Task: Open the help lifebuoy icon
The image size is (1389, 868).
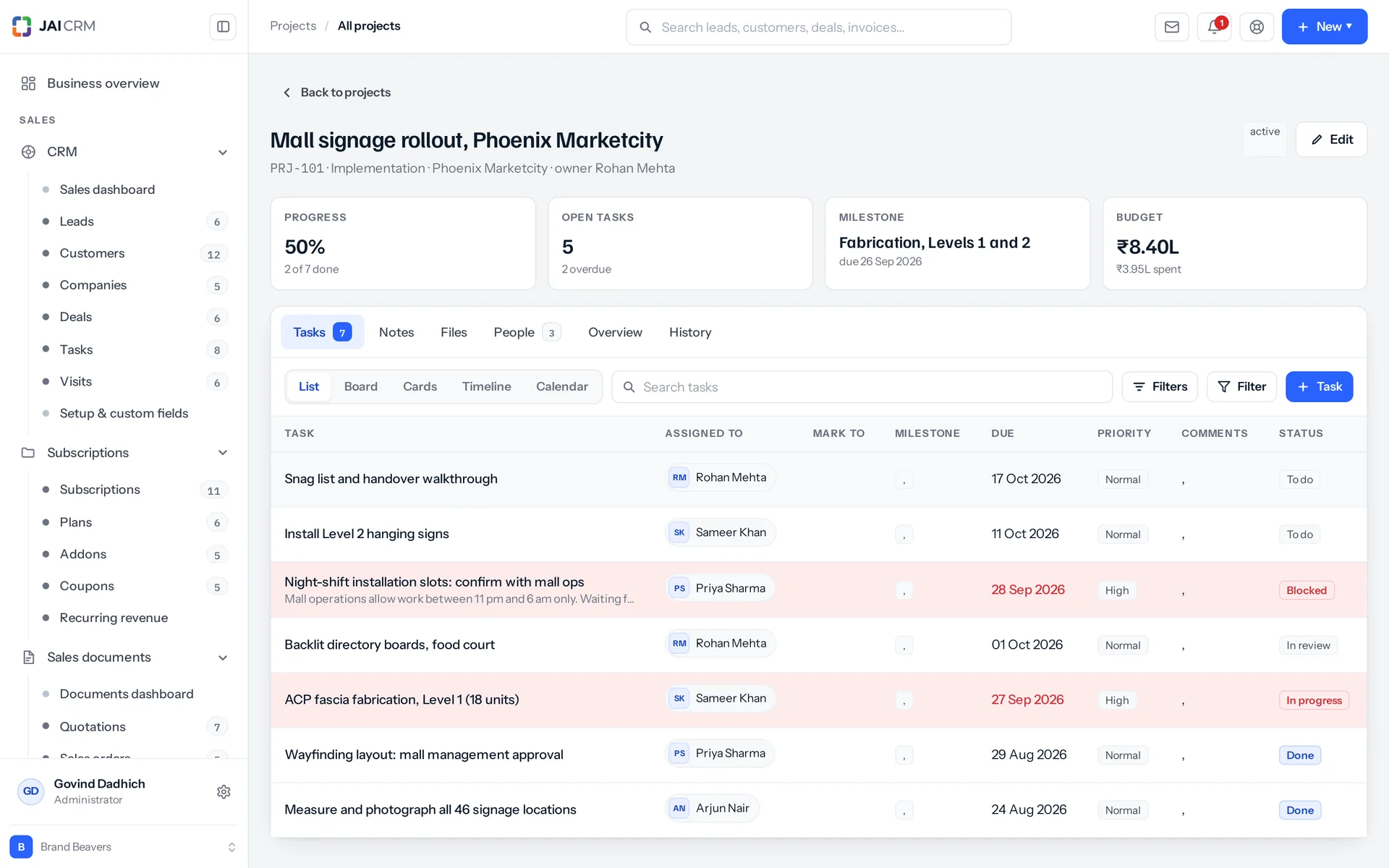Action: coord(1257,27)
